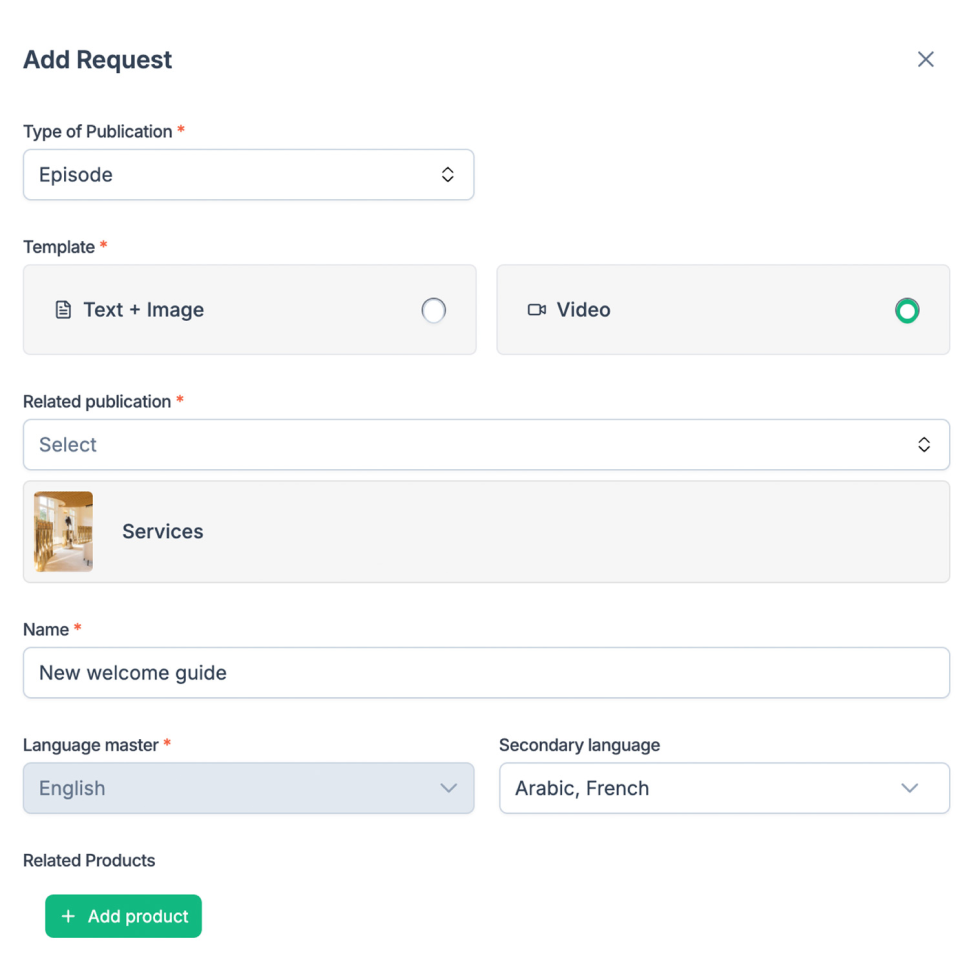Screen dimensions: 969x969
Task: Click the camera icon beside Video
Action: pos(537,310)
